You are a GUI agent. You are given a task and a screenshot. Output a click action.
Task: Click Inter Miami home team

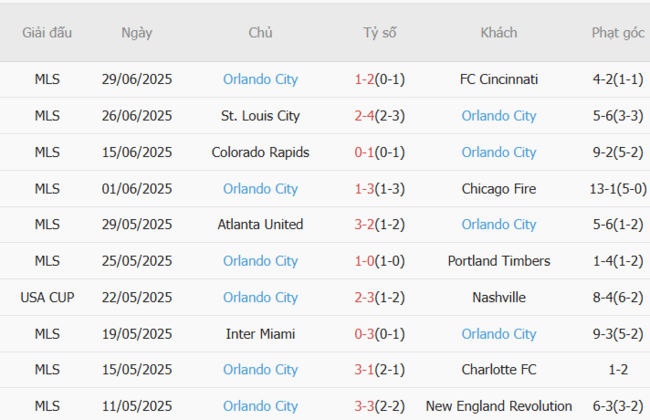click(x=260, y=334)
